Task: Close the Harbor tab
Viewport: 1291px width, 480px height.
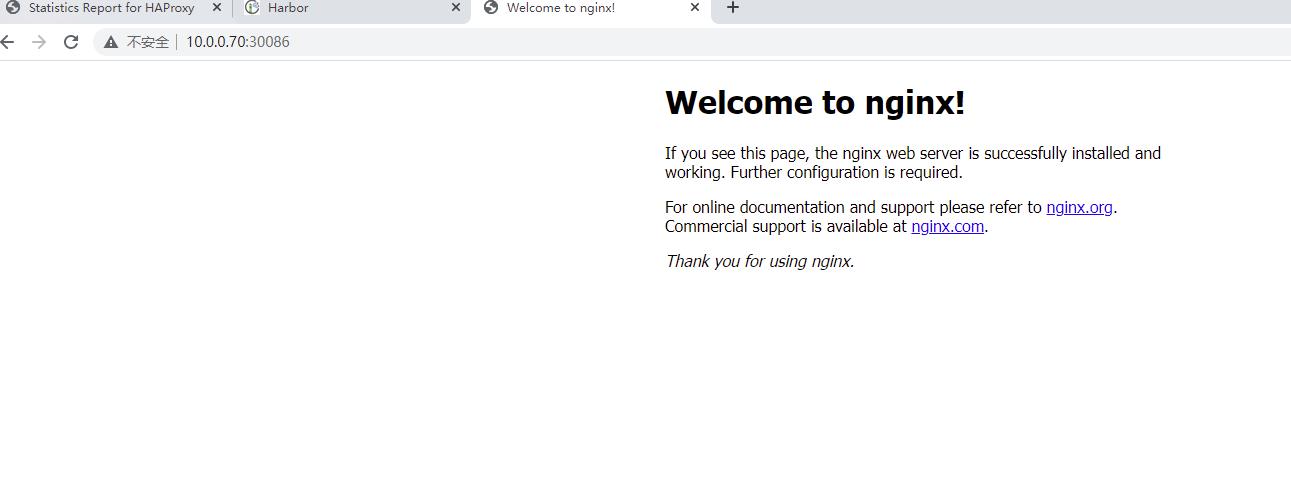Action: pyautogui.click(x=456, y=8)
